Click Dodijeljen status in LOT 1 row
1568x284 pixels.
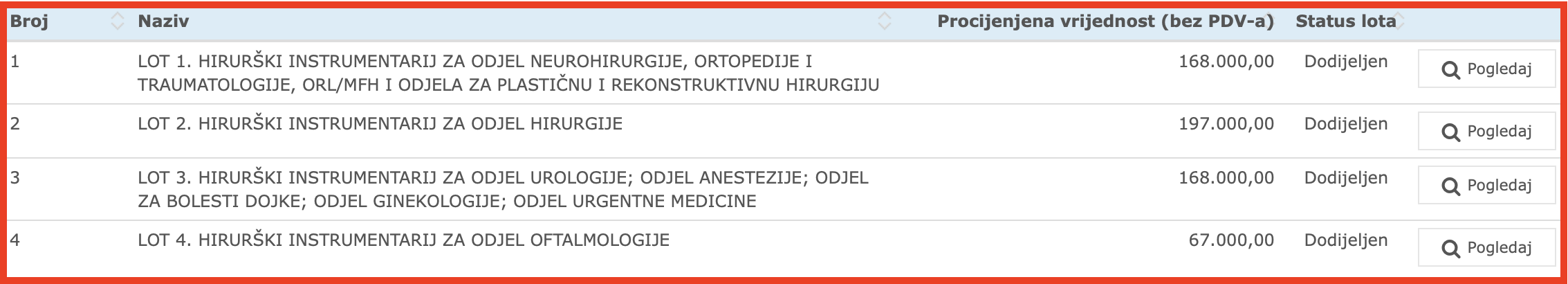1346,62
